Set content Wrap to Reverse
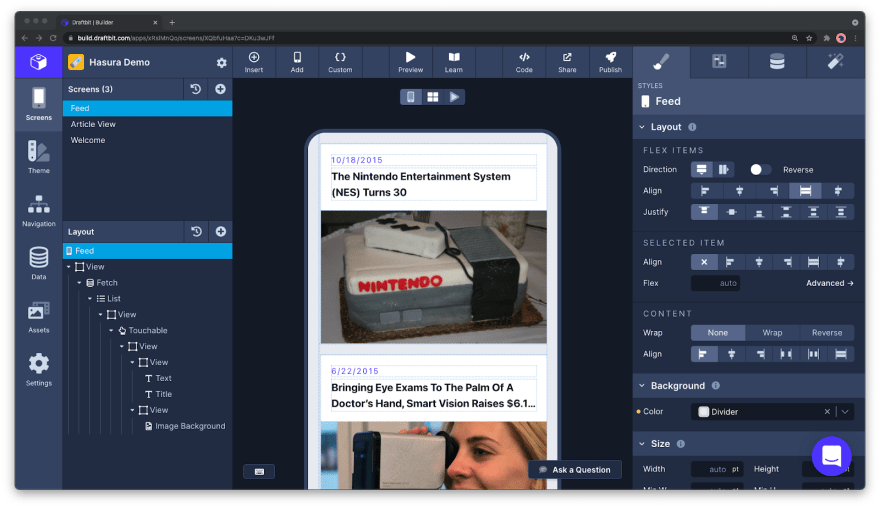The image size is (880, 508). (x=827, y=332)
